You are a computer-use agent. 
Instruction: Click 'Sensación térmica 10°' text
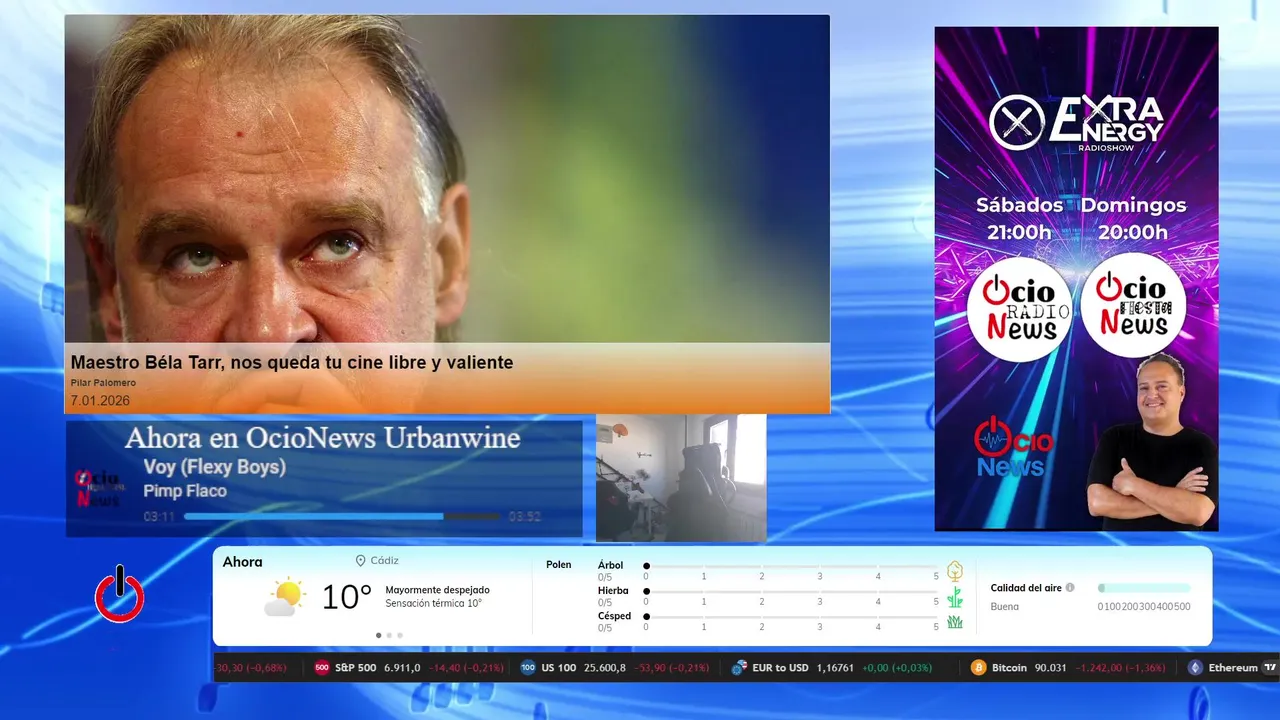point(433,603)
